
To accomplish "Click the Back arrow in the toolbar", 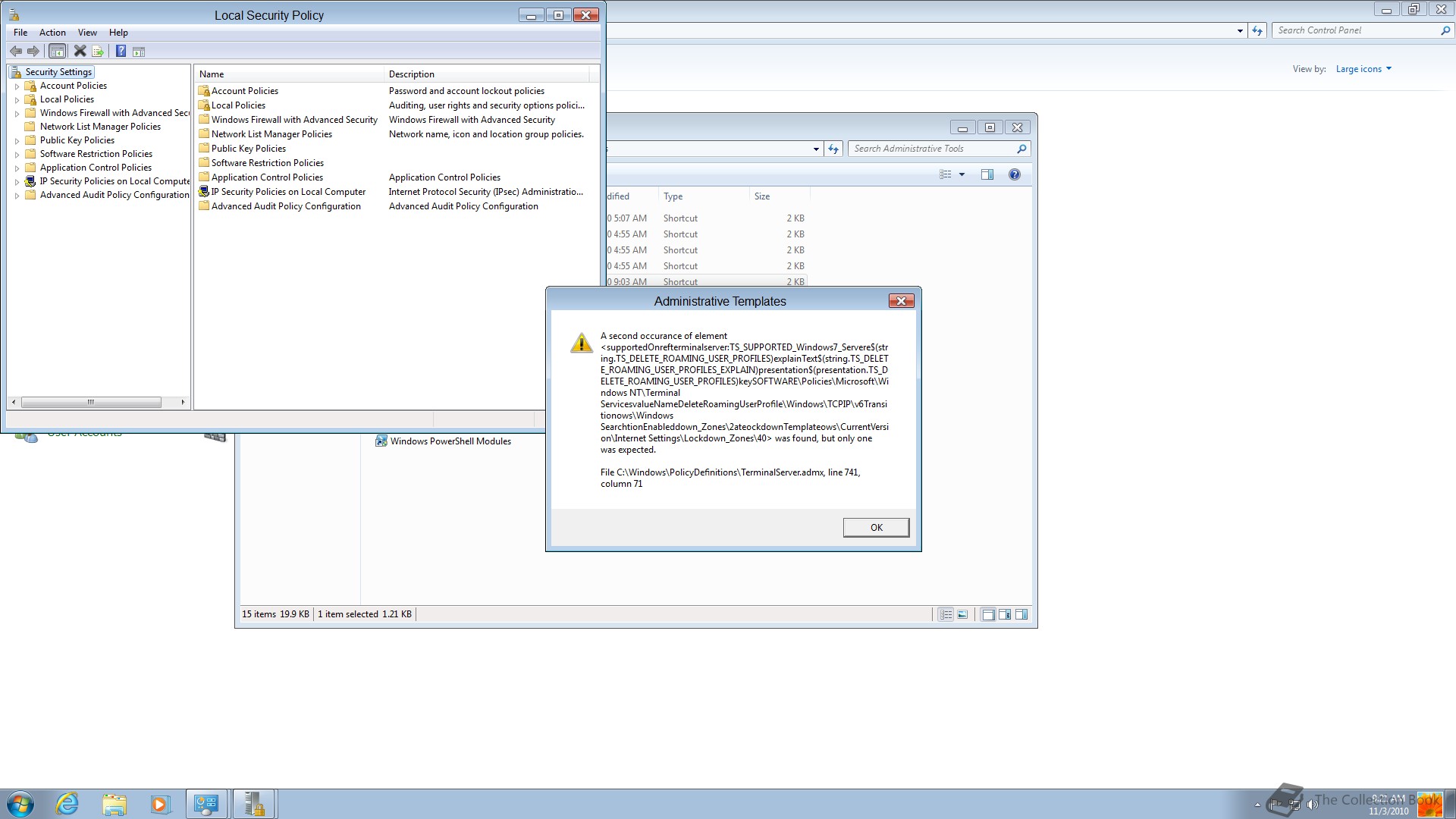I will click(15, 52).
